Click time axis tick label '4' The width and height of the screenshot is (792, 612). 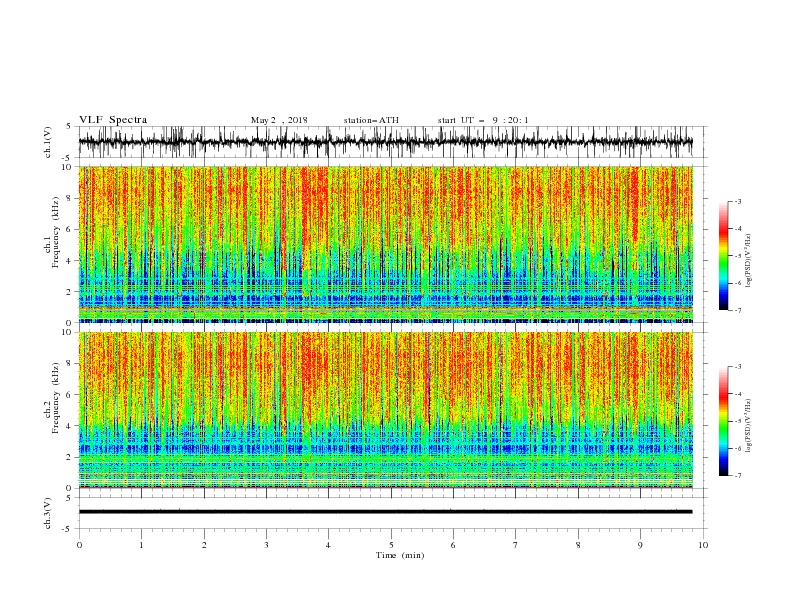coord(328,545)
